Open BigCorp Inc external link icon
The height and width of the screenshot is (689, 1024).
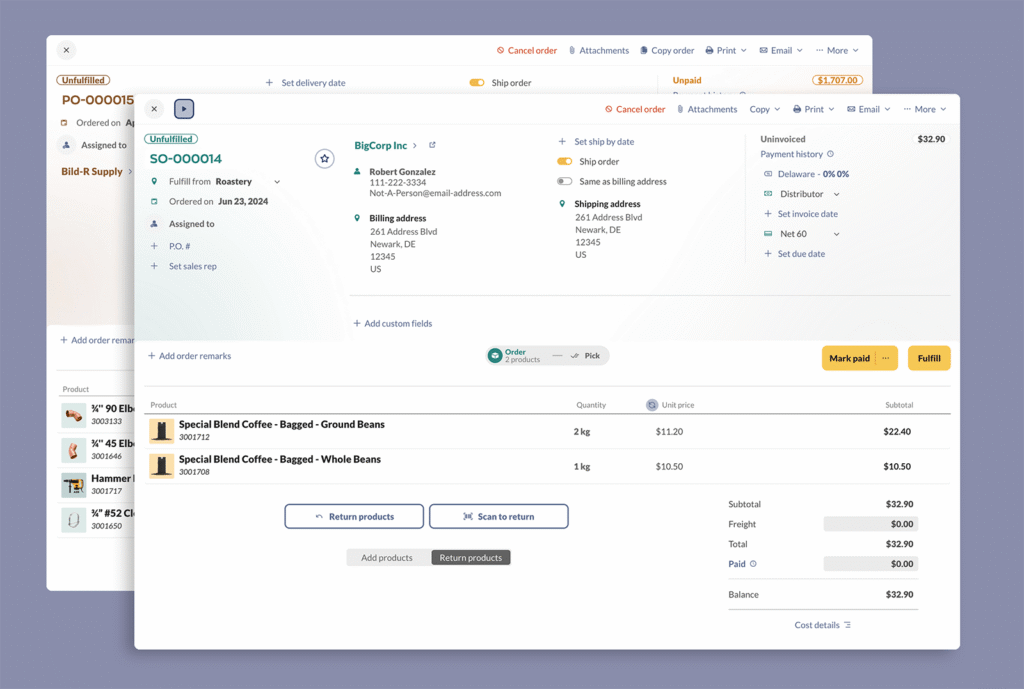[x=432, y=145]
